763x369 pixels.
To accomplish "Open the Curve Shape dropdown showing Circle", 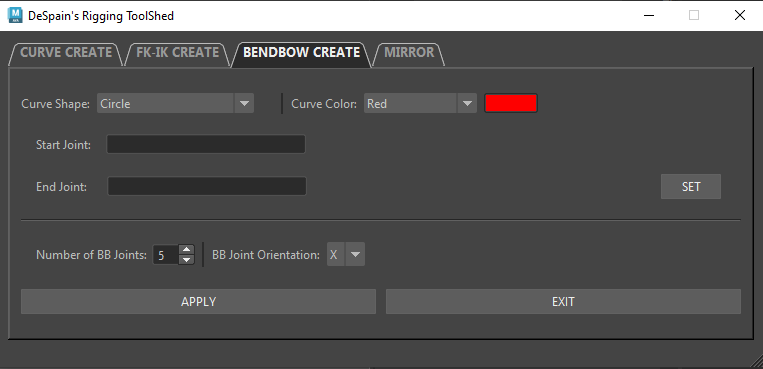I will (175, 103).
